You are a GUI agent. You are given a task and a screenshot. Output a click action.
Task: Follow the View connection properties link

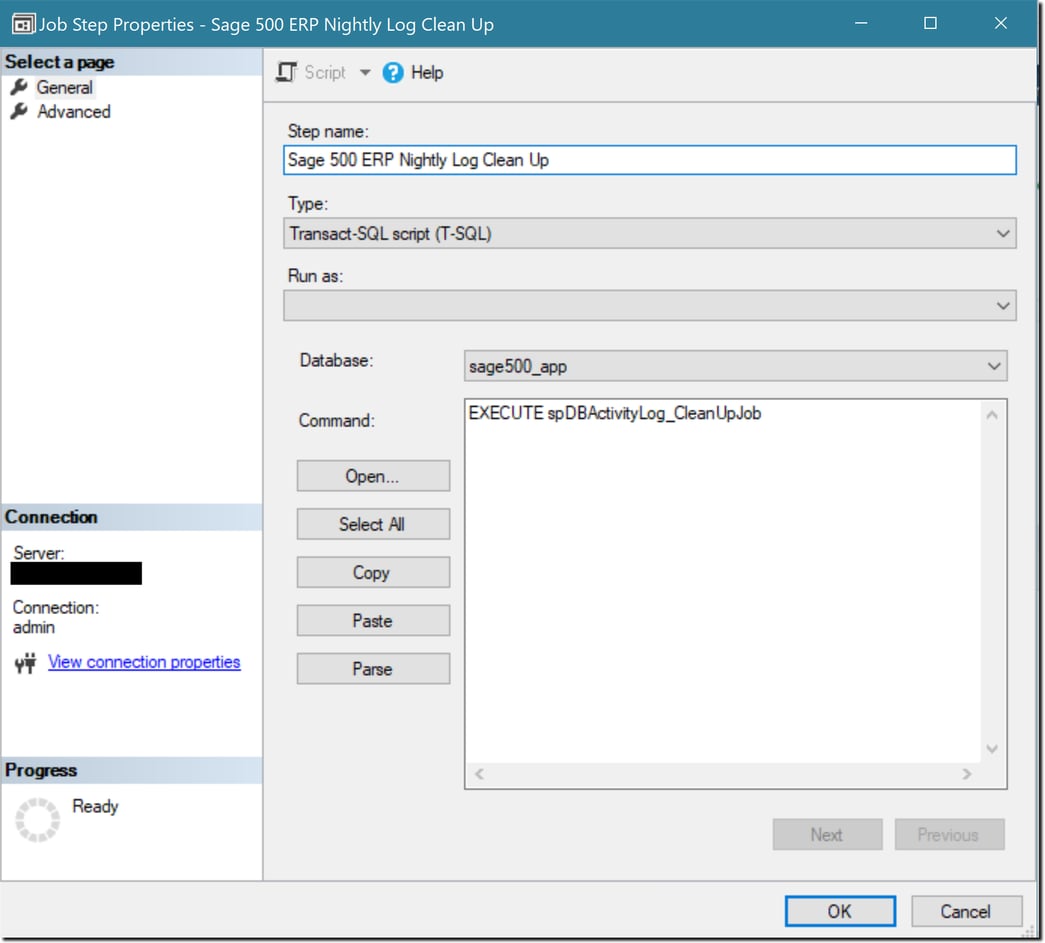(x=144, y=661)
